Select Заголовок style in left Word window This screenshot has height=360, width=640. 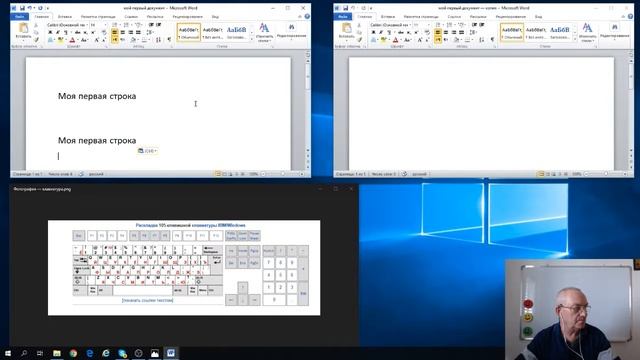tap(236, 32)
